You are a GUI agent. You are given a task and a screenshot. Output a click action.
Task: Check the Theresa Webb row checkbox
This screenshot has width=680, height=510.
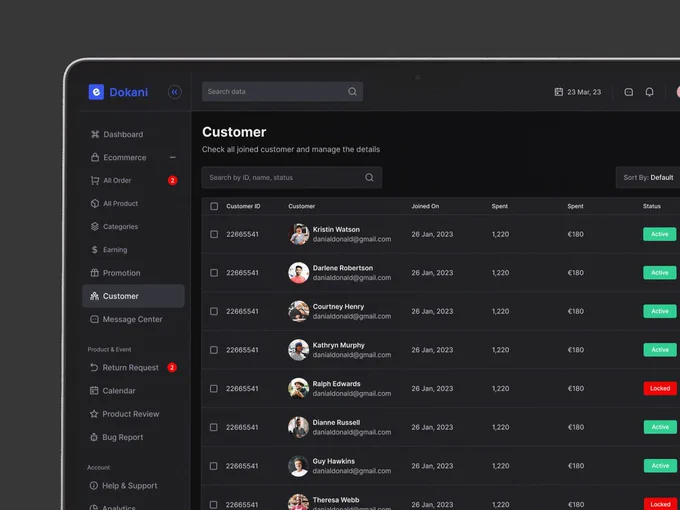(213, 504)
